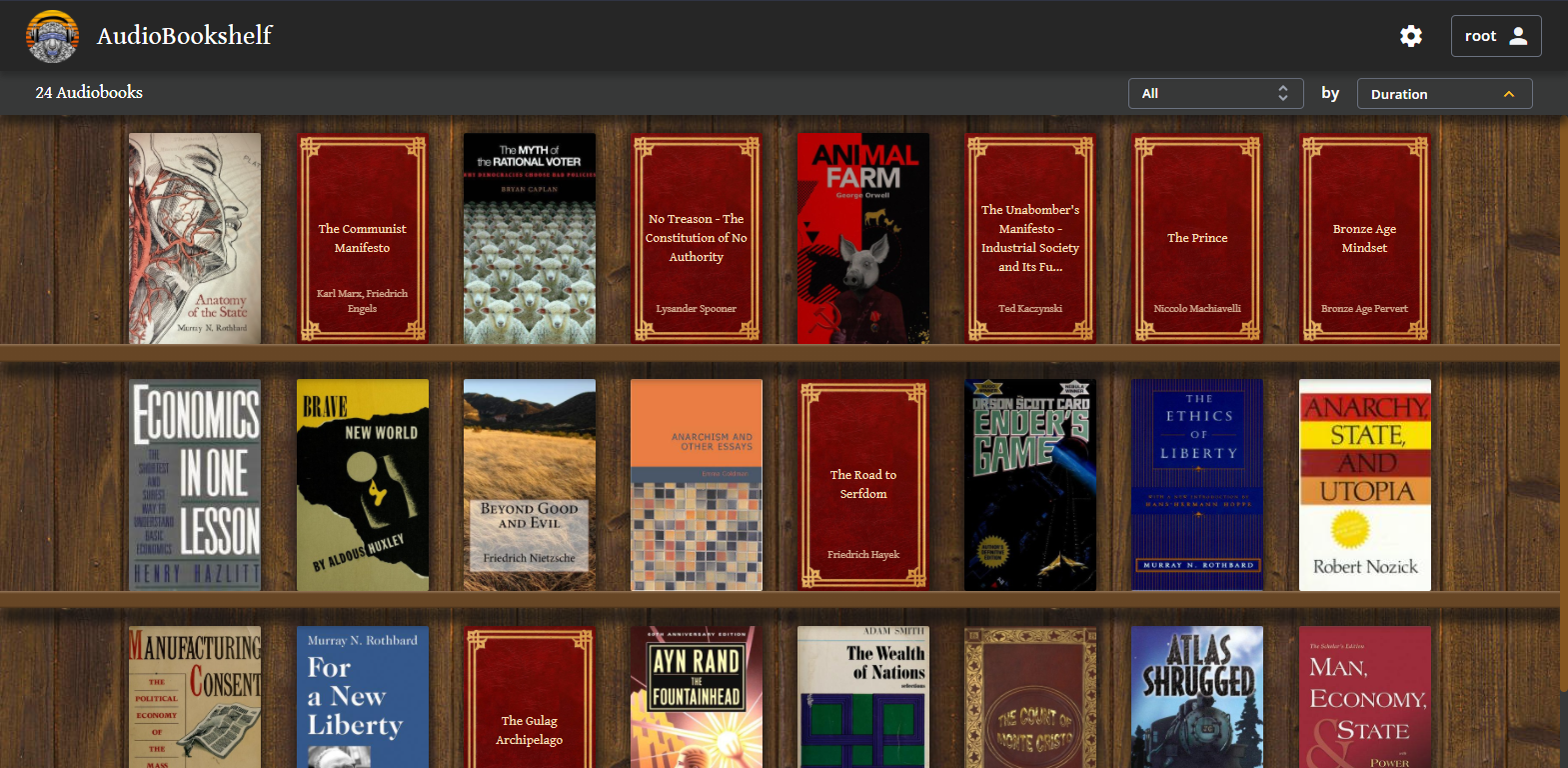
Task: Open Anatomy of the State audiobook
Action: (x=195, y=239)
